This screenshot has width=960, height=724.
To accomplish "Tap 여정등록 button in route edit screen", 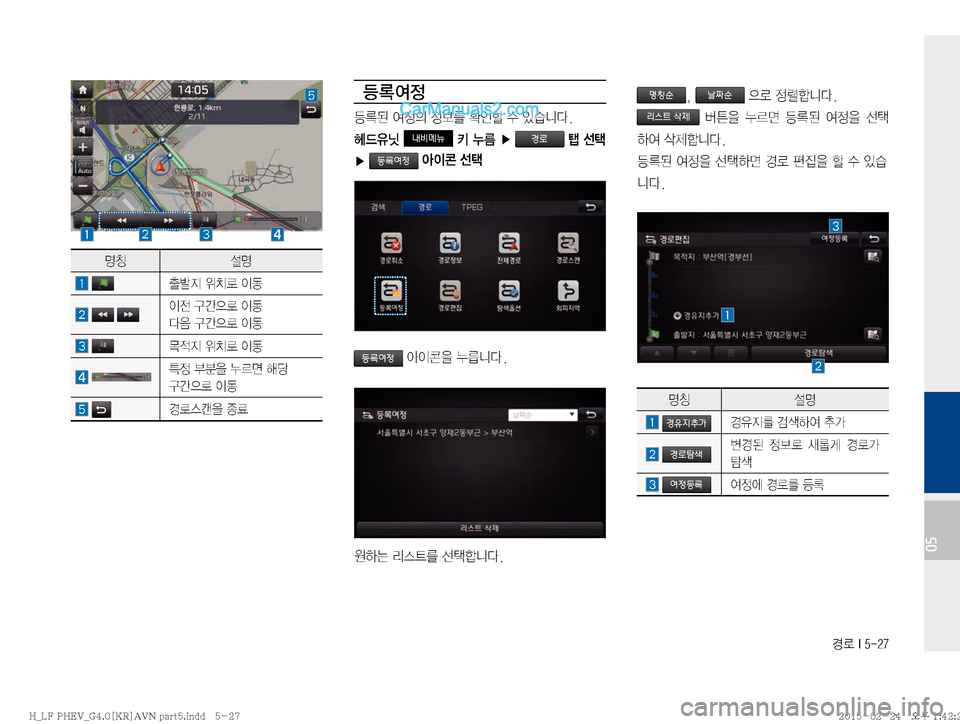I will 834,239.
